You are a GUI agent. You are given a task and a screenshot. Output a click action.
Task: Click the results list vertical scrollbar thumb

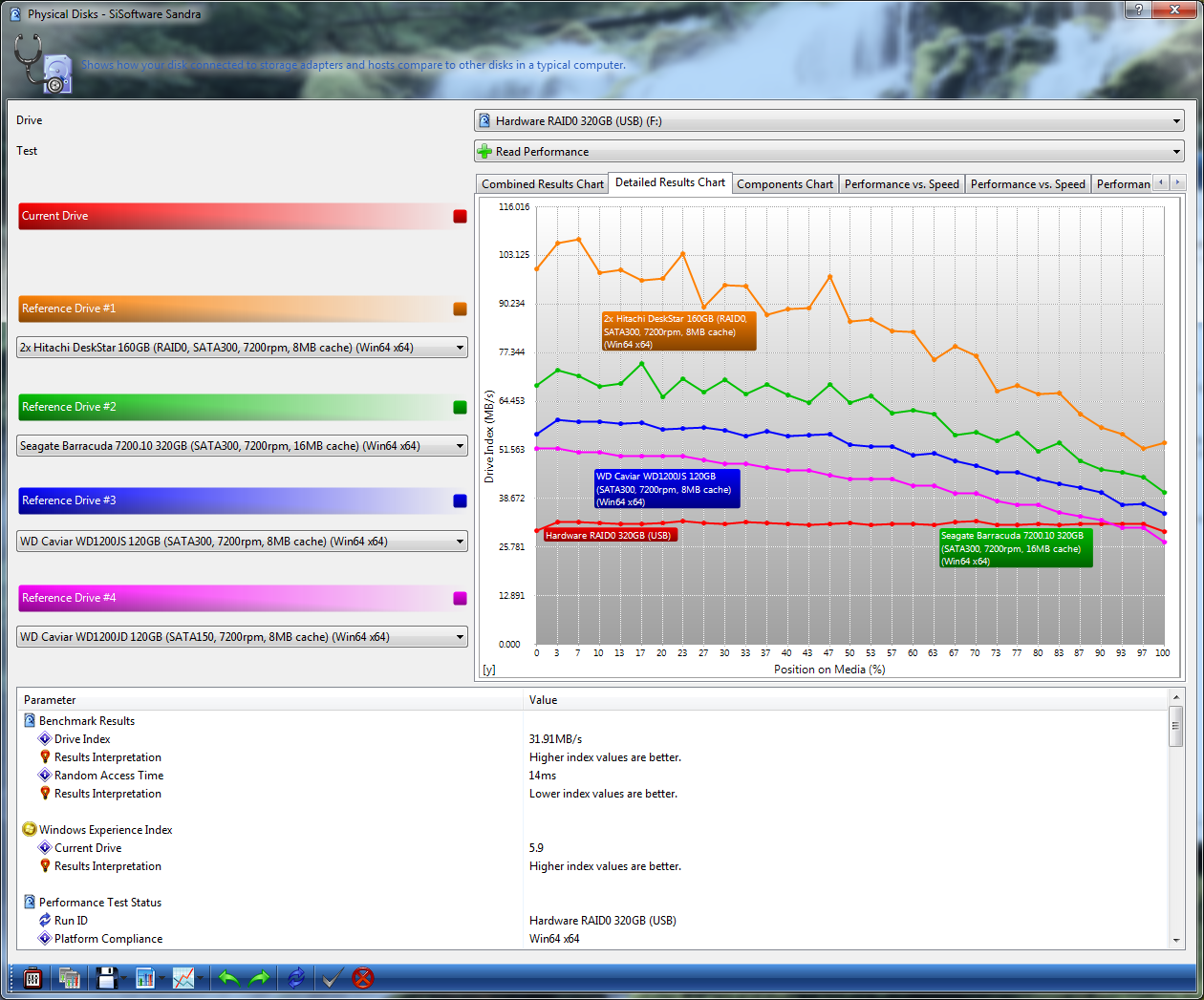[x=1176, y=726]
